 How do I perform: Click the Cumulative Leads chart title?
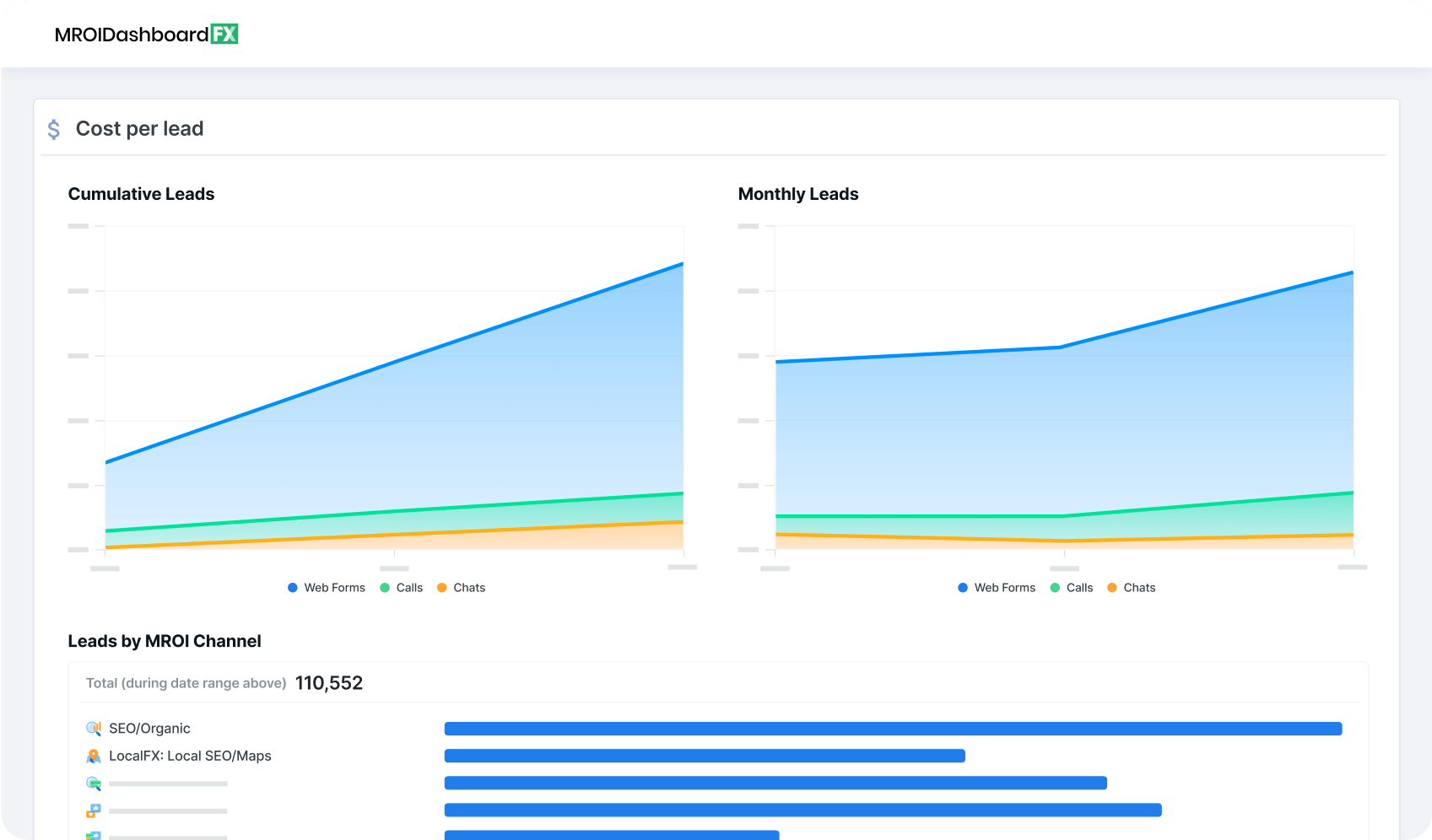(x=141, y=194)
